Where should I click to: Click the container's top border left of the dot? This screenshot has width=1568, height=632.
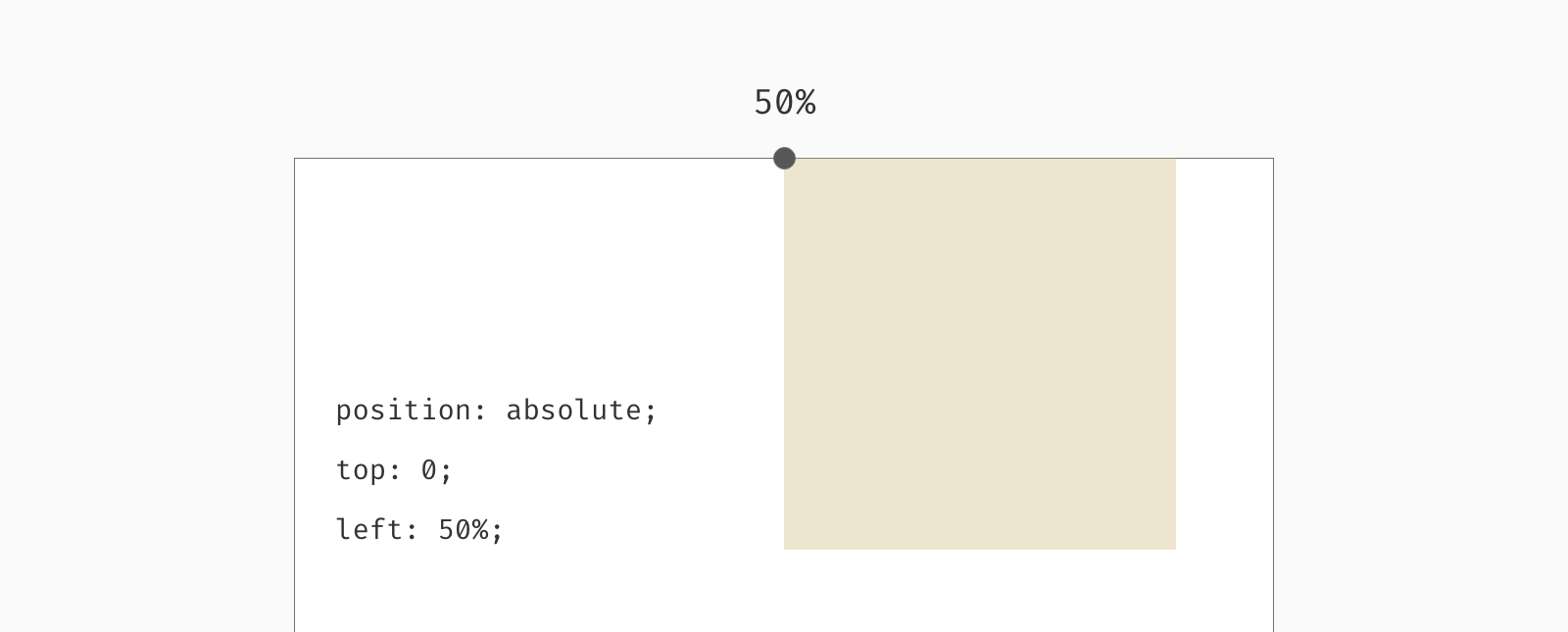[x=534, y=158]
